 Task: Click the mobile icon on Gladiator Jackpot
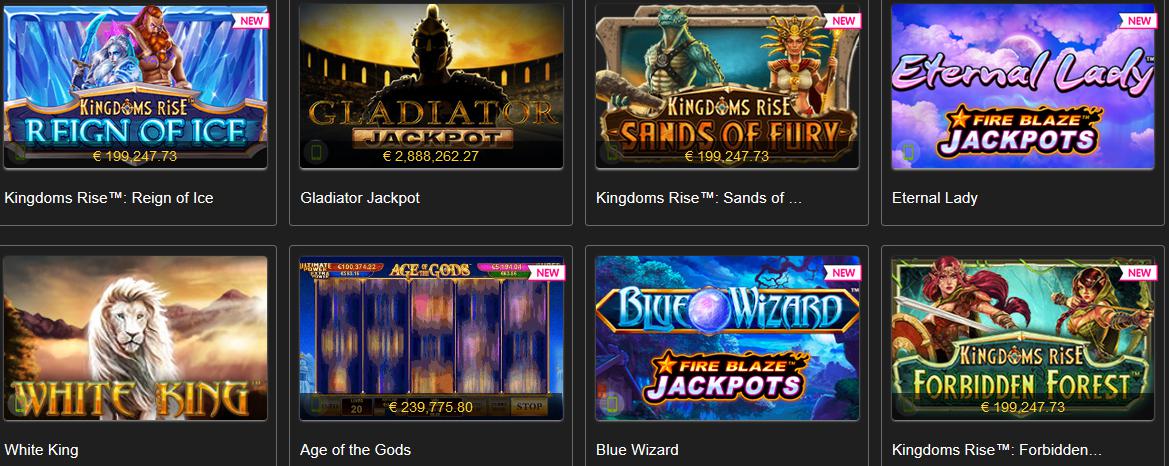(315, 153)
